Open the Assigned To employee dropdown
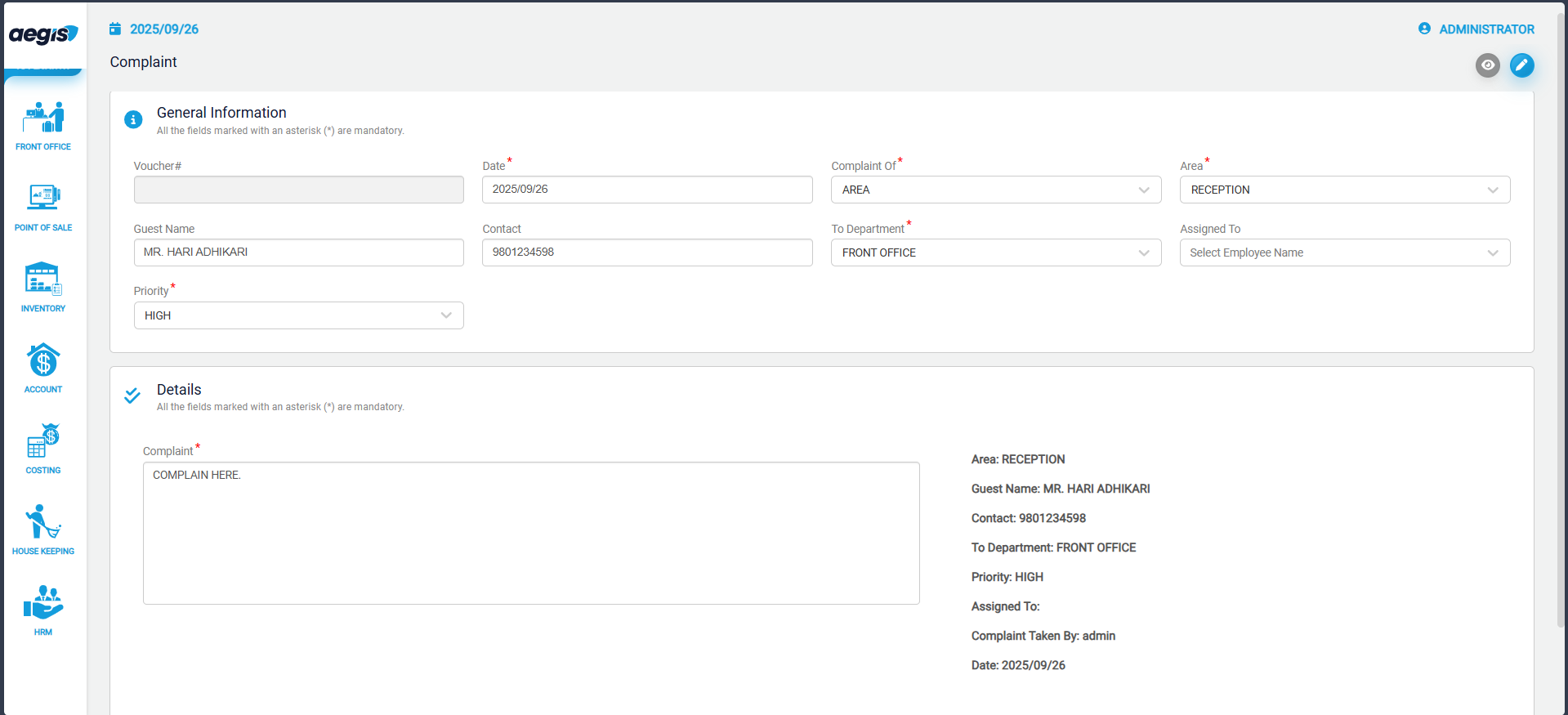This screenshot has width=1568, height=715. [1344, 252]
